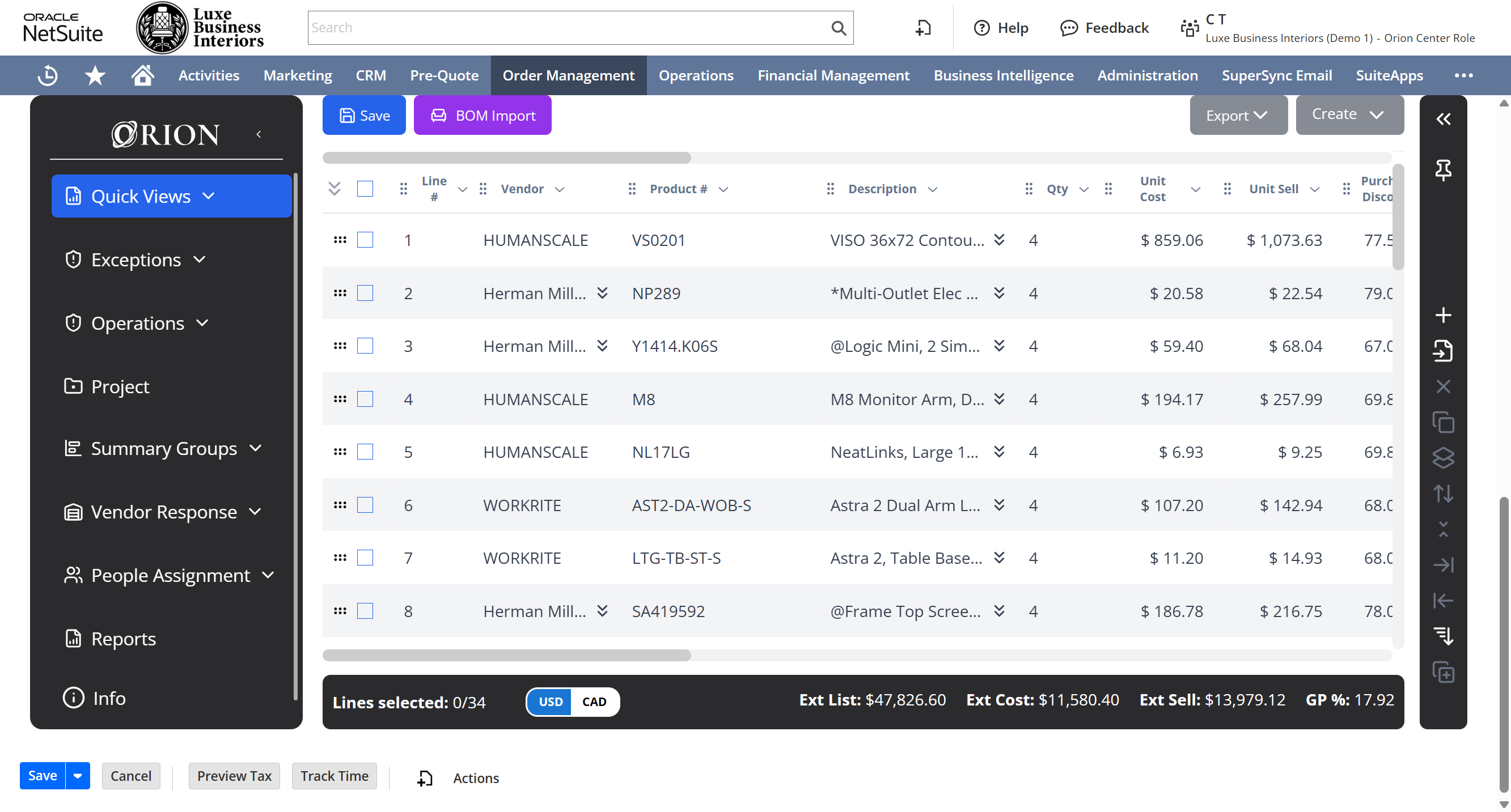Check the checkbox on line 1 HUMANSCALE
The height and width of the screenshot is (812, 1511).
(365, 240)
